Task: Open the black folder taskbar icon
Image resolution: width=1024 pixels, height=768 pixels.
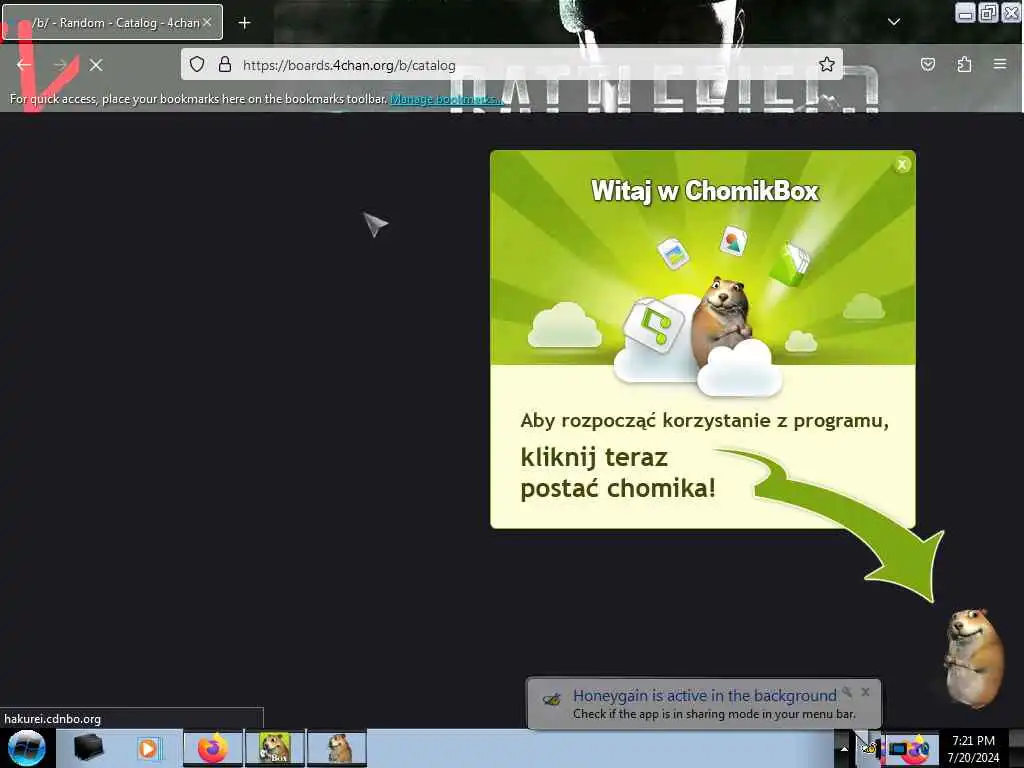Action: (89, 748)
